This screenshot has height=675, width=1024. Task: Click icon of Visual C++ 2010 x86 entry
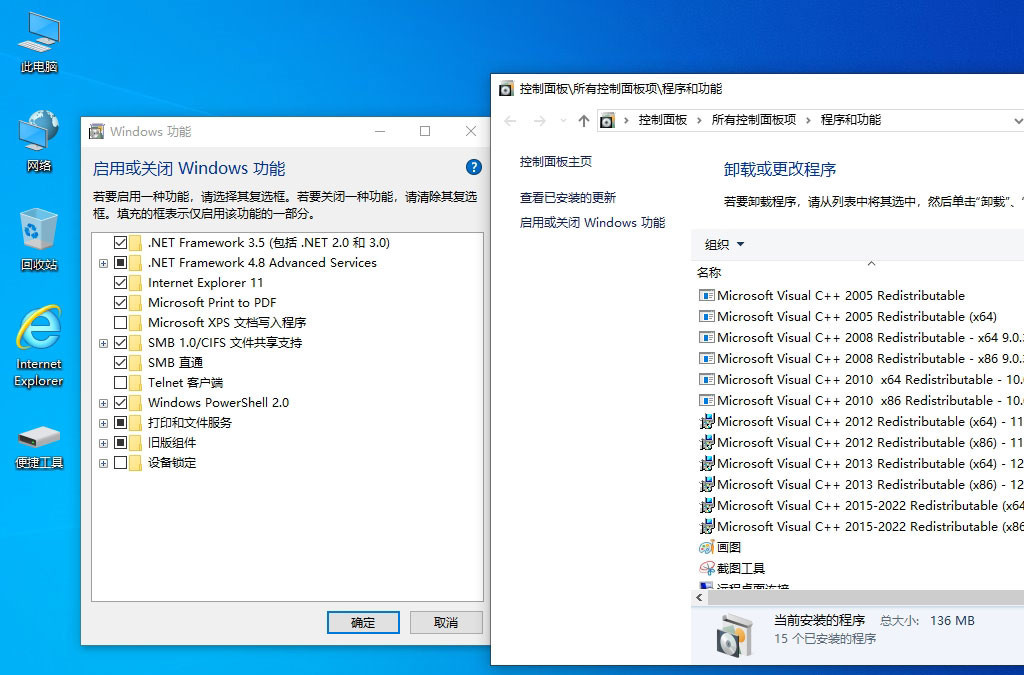[707, 400]
